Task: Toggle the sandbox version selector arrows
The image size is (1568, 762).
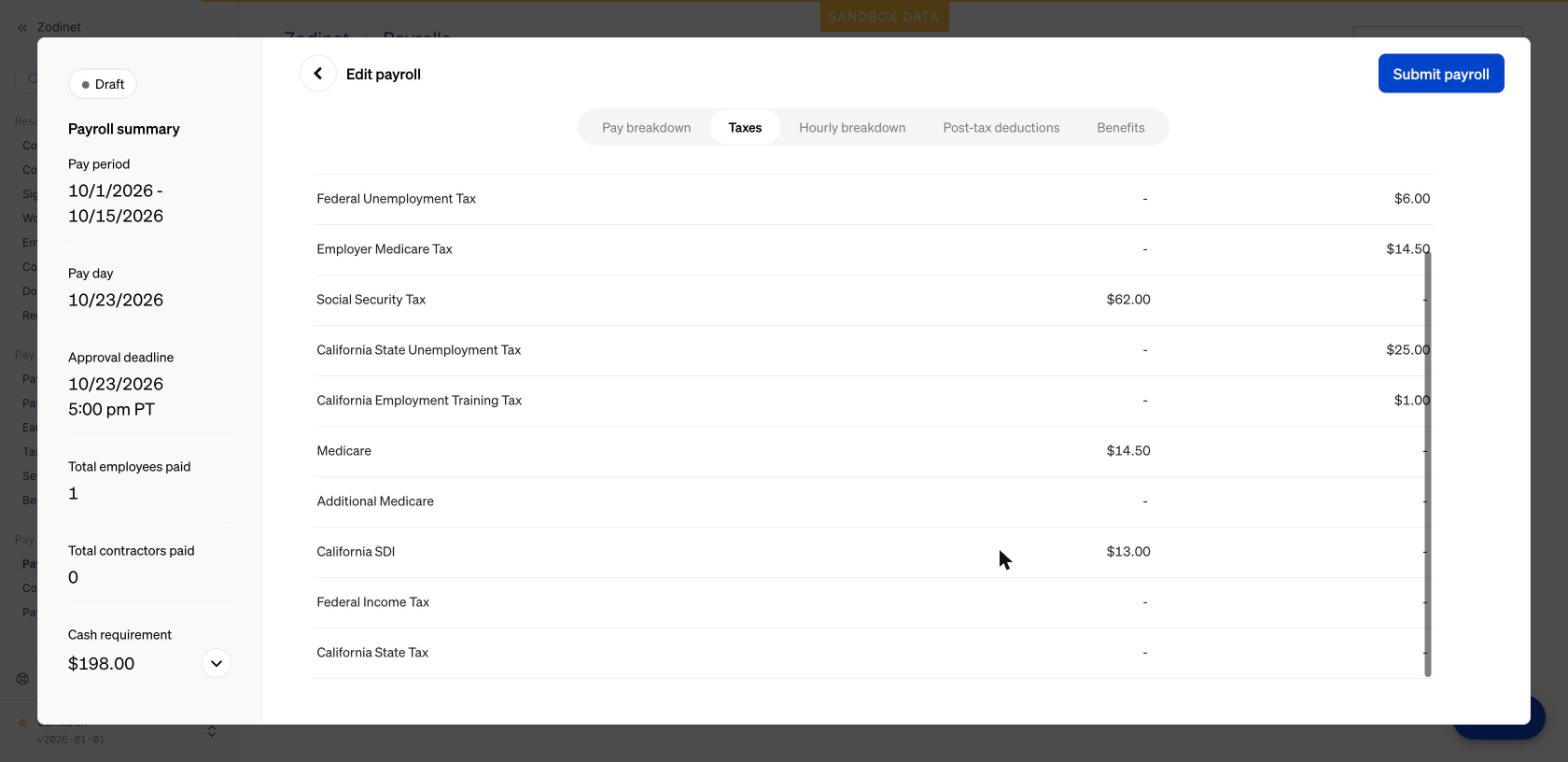Action: pos(211,732)
